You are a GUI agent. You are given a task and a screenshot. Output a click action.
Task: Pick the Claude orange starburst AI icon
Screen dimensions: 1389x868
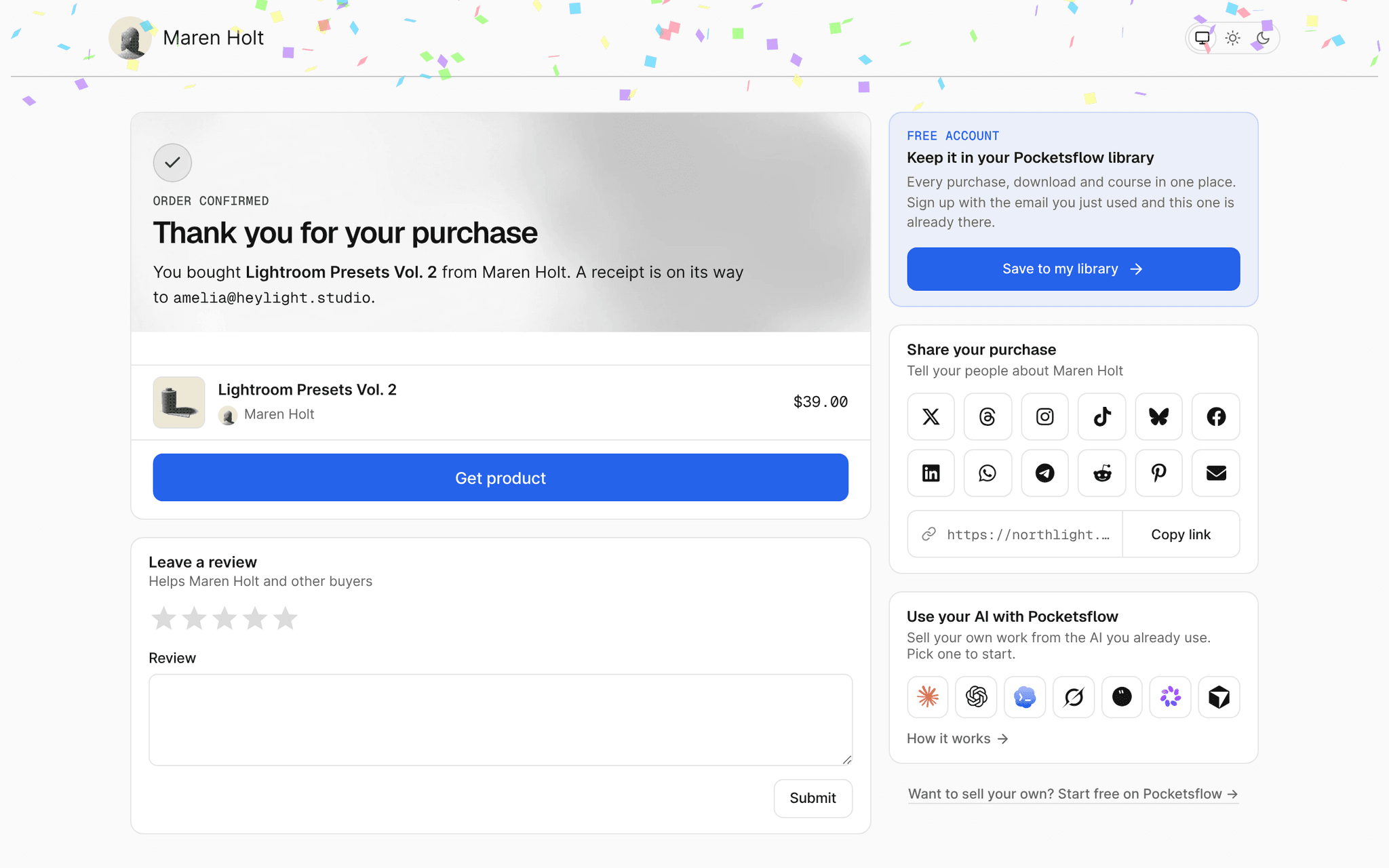click(928, 696)
